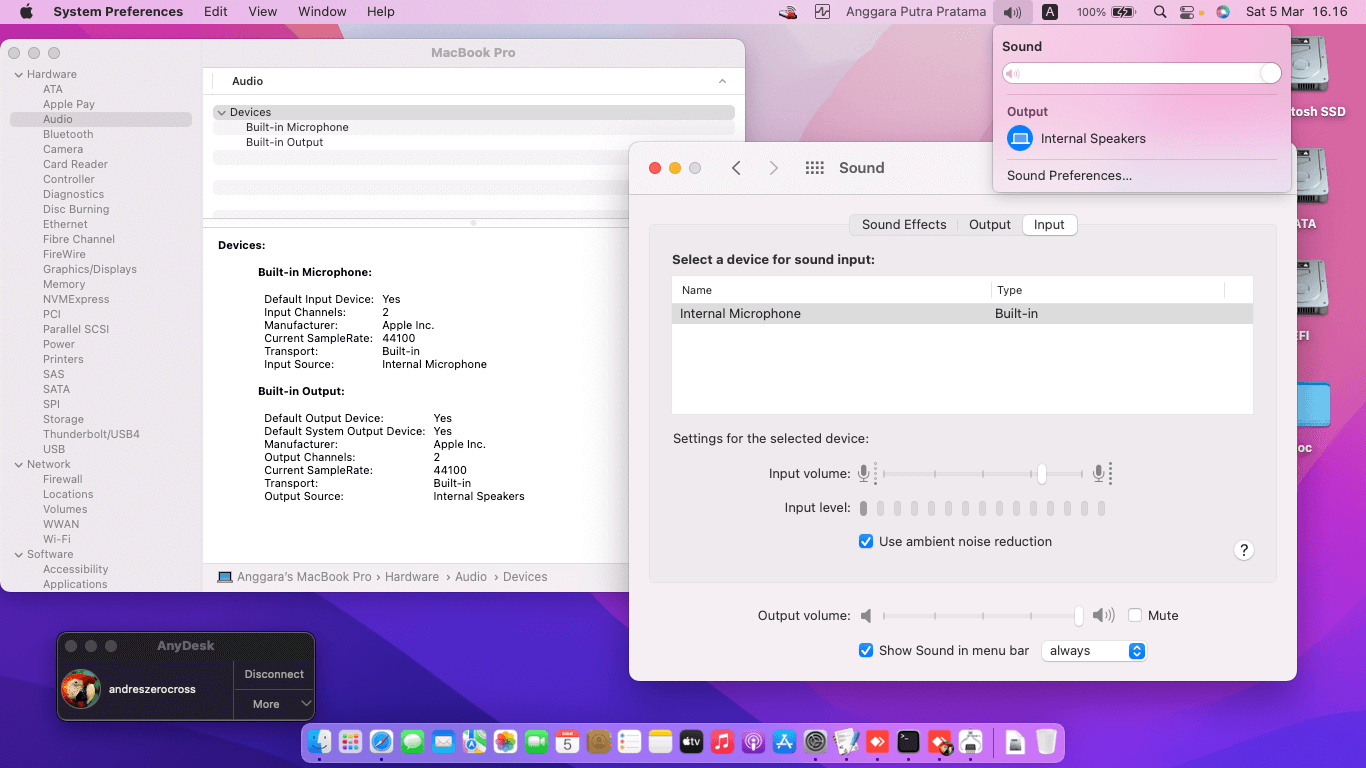Open Notes from the dock

click(x=660, y=742)
